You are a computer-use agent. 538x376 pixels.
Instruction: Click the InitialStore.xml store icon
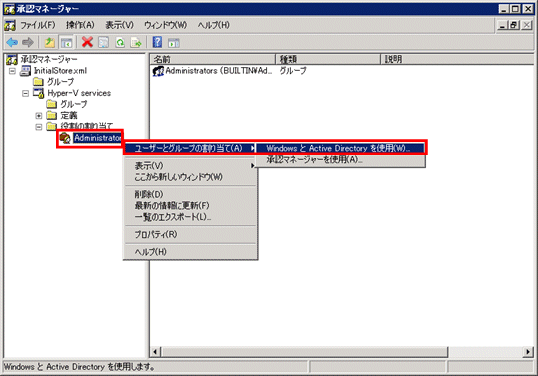click(x=25, y=71)
